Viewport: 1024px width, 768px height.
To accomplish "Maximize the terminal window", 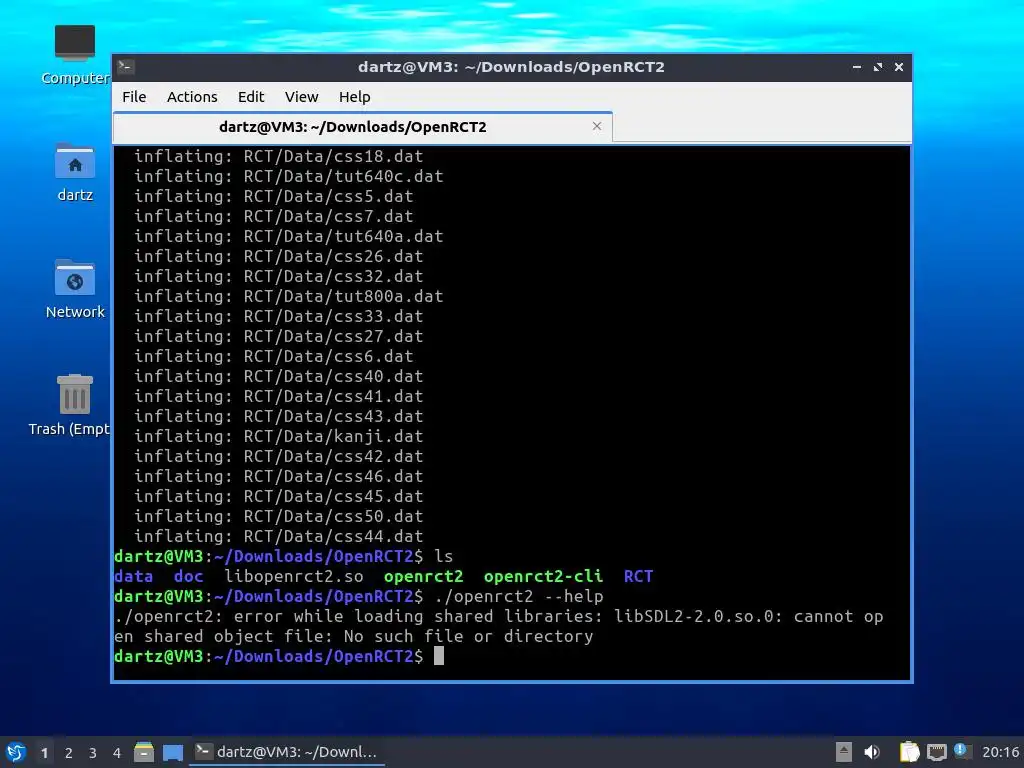I will tap(878, 67).
